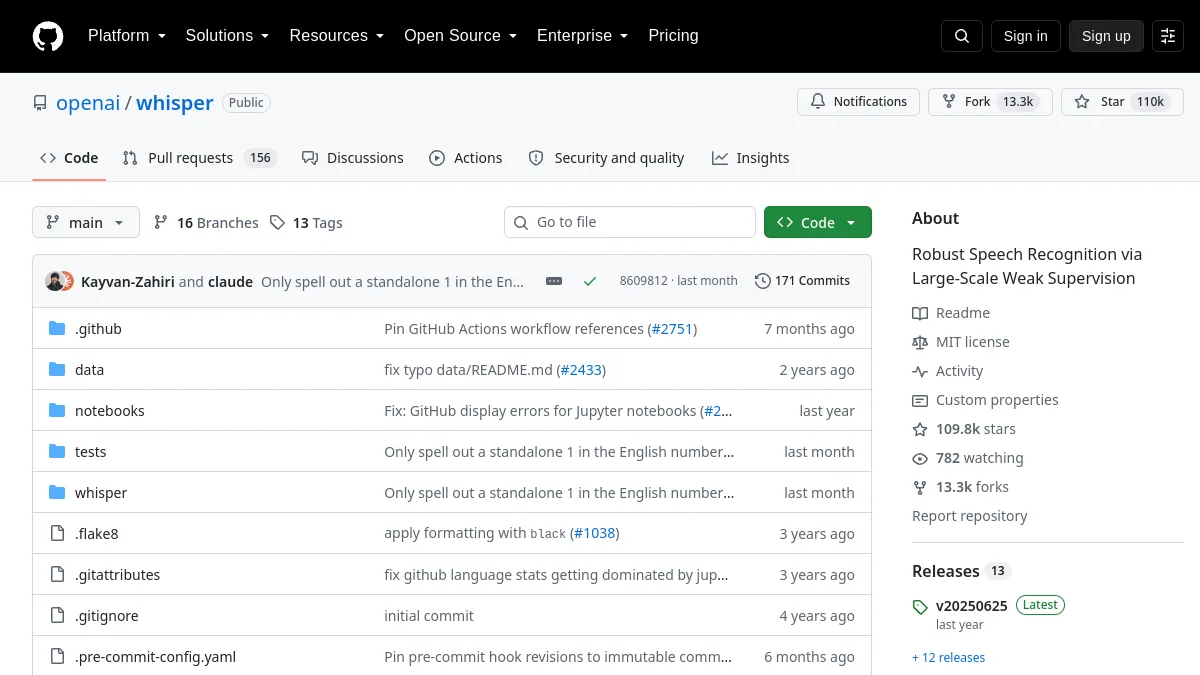This screenshot has width=1200, height=675.
Task: Click the Sign up button
Action: point(1106,36)
